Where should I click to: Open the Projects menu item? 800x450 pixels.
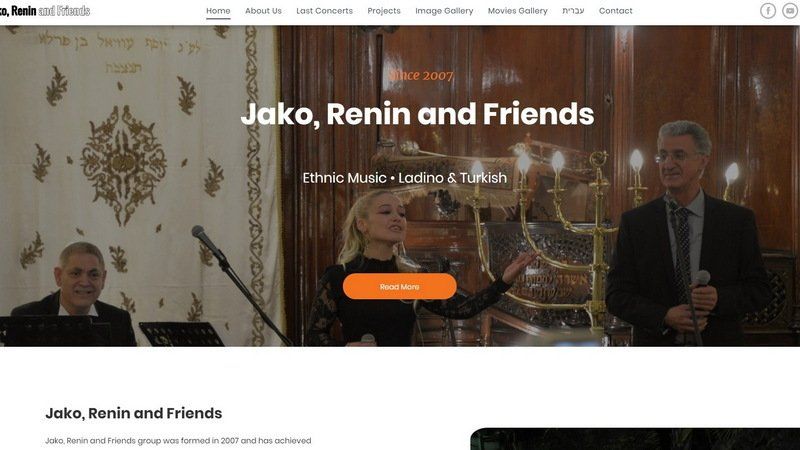point(384,11)
